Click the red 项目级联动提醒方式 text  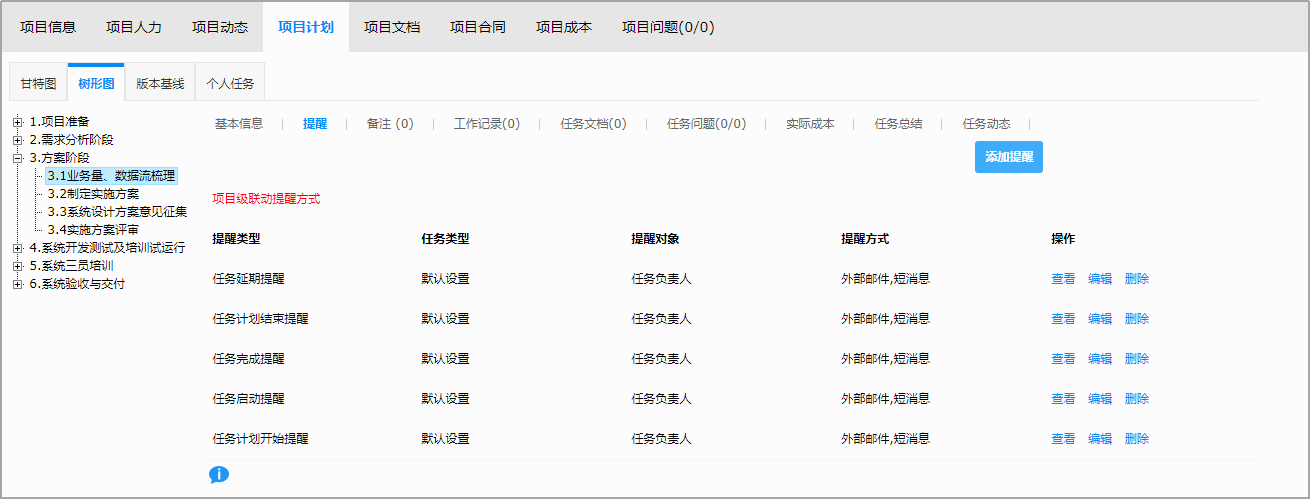[x=266, y=199]
